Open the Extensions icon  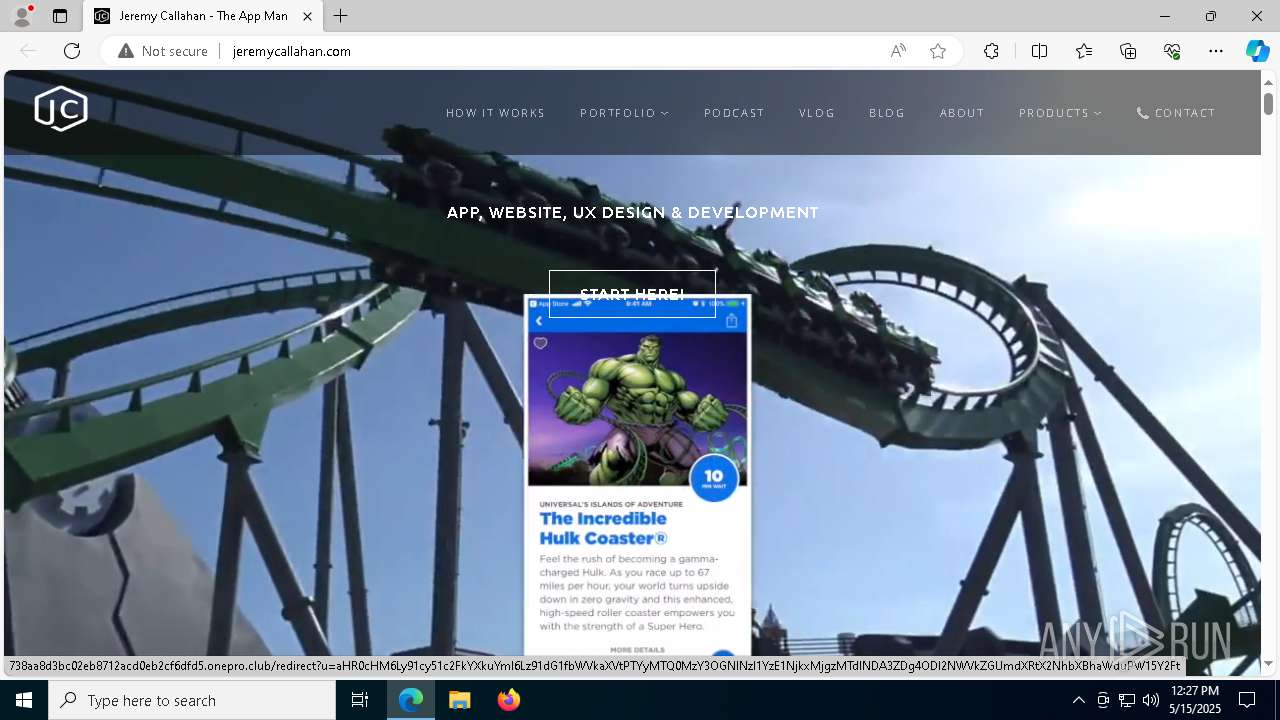pos(991,51)
